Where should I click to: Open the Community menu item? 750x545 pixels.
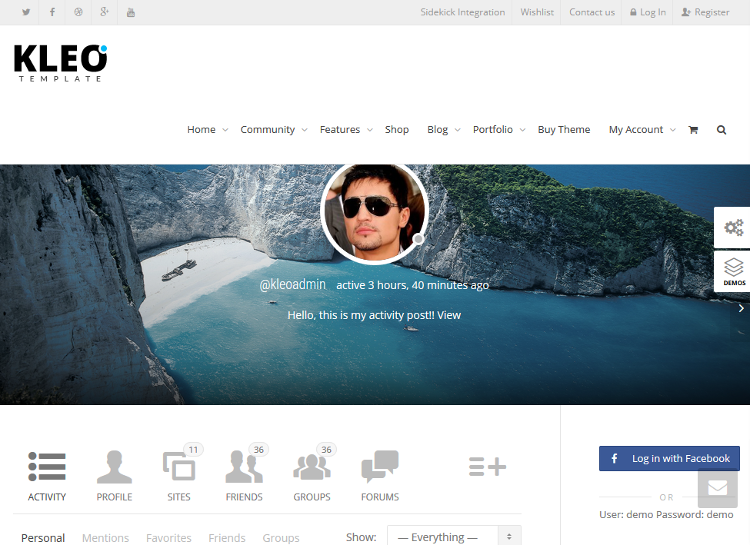267,130
